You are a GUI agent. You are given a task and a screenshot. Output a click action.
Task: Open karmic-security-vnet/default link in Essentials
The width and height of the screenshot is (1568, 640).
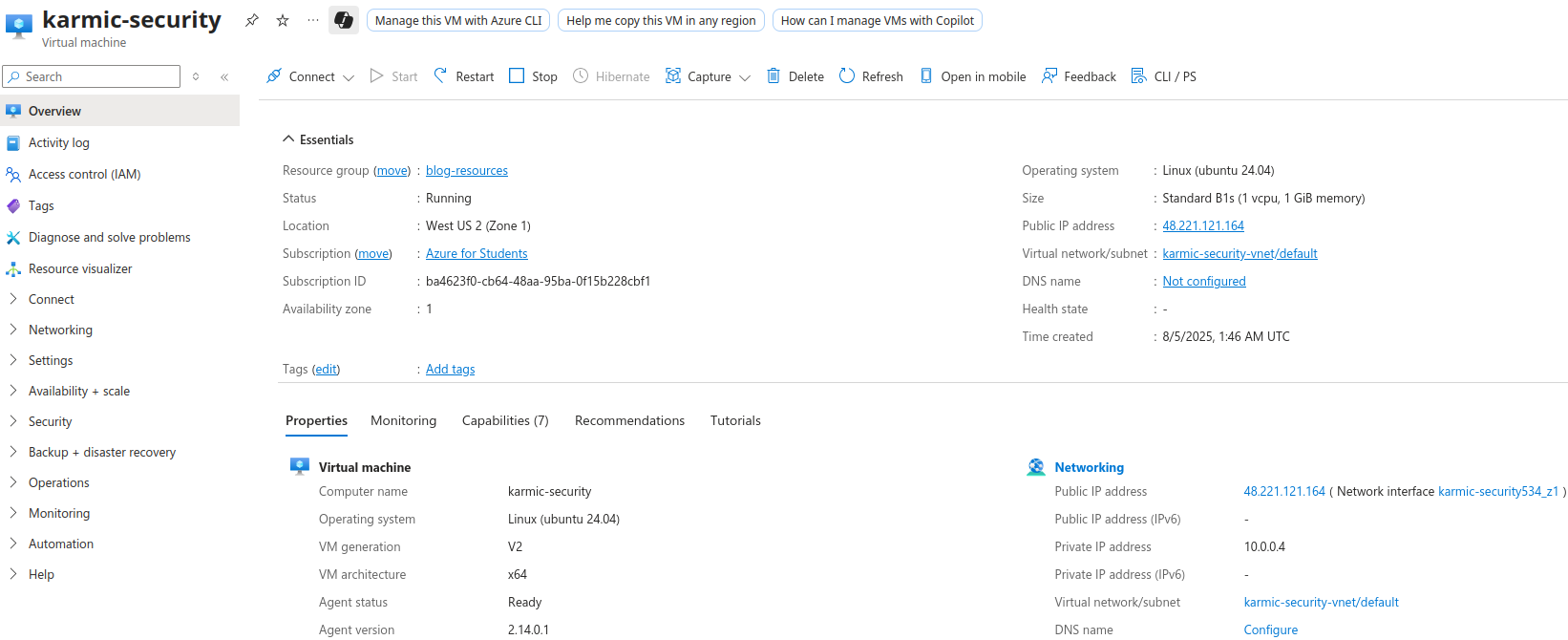(1240, 254)
